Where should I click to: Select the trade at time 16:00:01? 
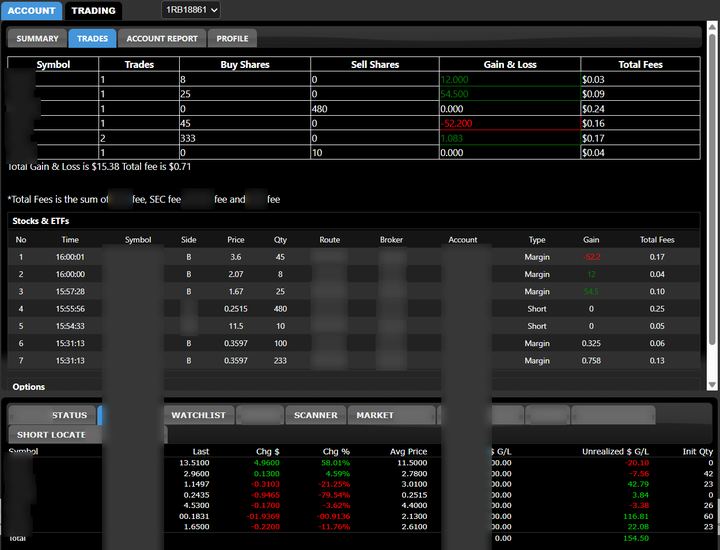click(354, 257)
